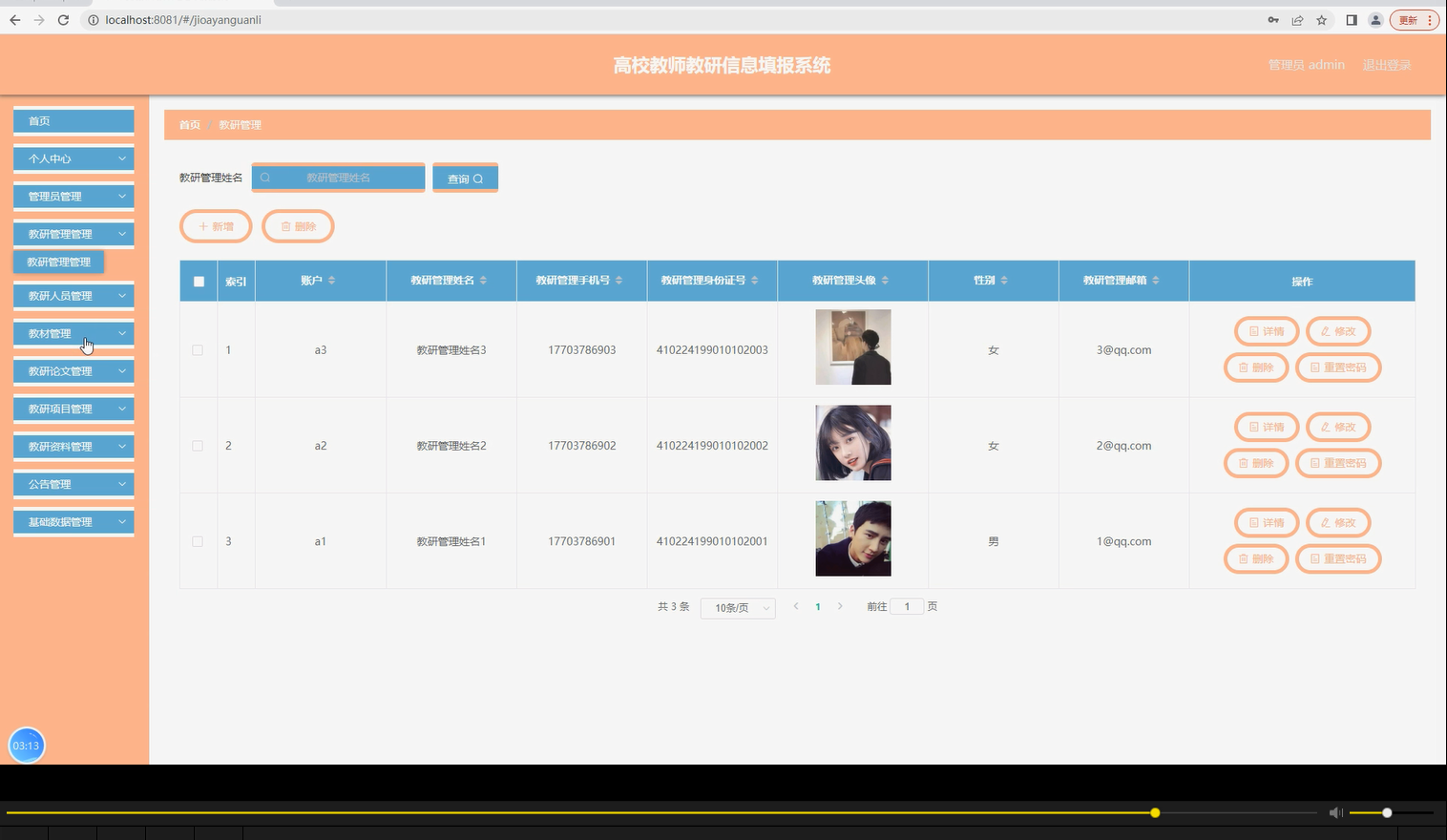Check the row checkbox for account a1
1447x840 pixels.
(x=198, y=540)
